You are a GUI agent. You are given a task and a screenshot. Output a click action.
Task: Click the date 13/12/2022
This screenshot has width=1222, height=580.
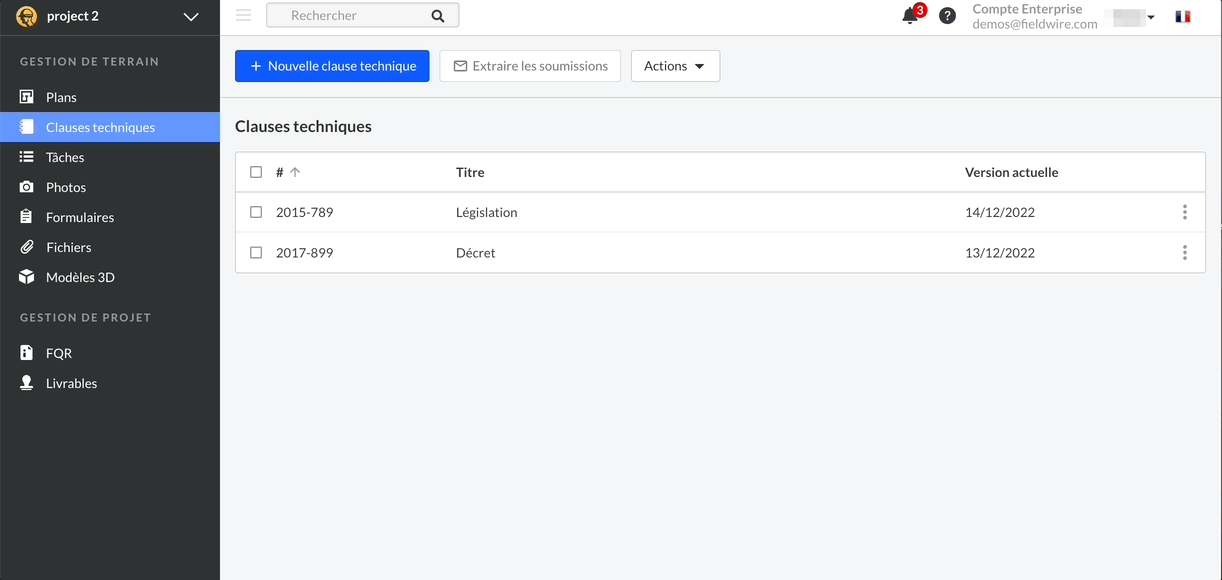pos(1000,253)
